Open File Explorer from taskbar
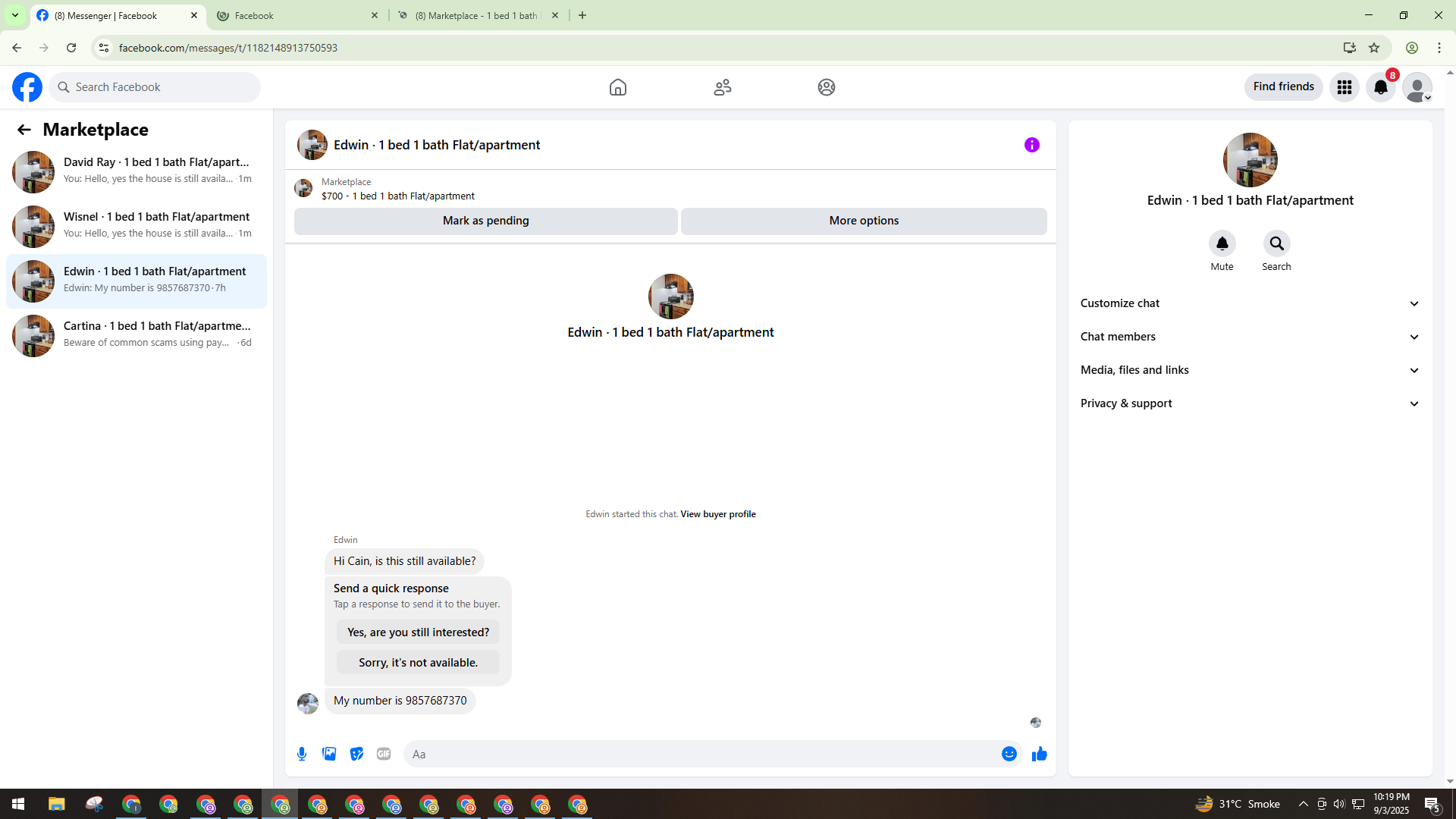The image size is (1456, 819). pos(57,804)
